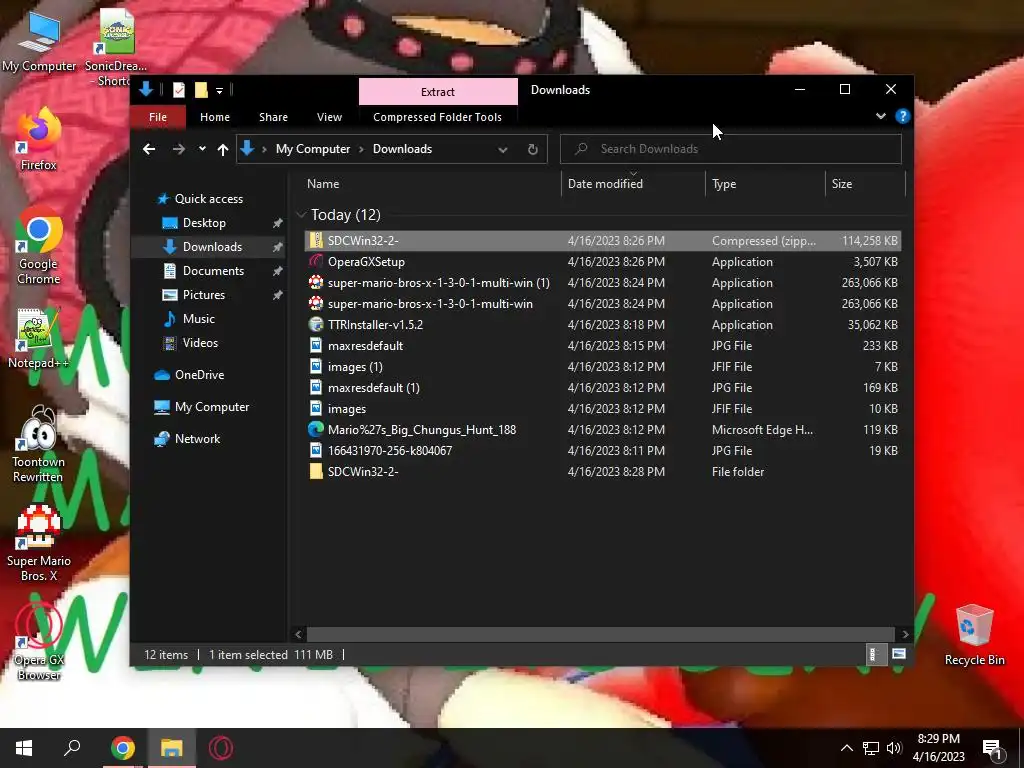This screenshot has width=1024, height=768.
Task: Open Pictures in the navigation pane
Action: coord(204,295)
